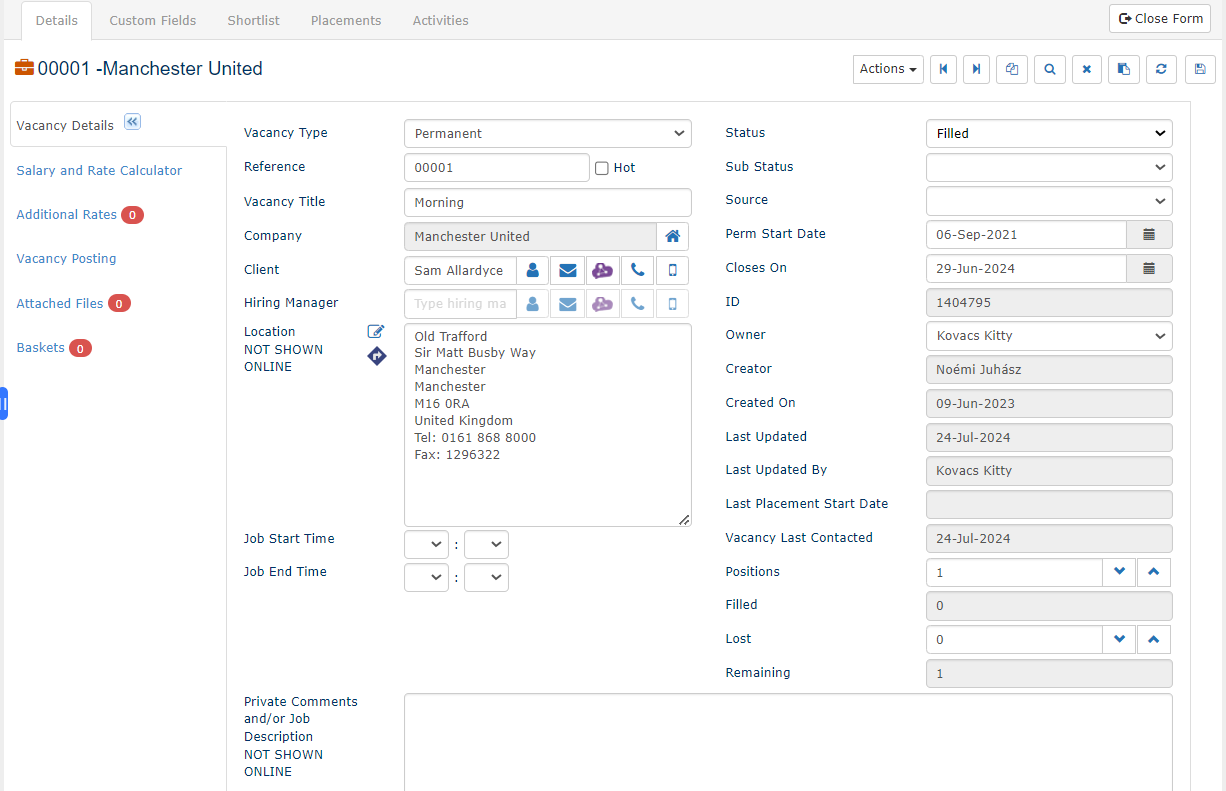Click the purple cloud icon for Client

(602, 270)
